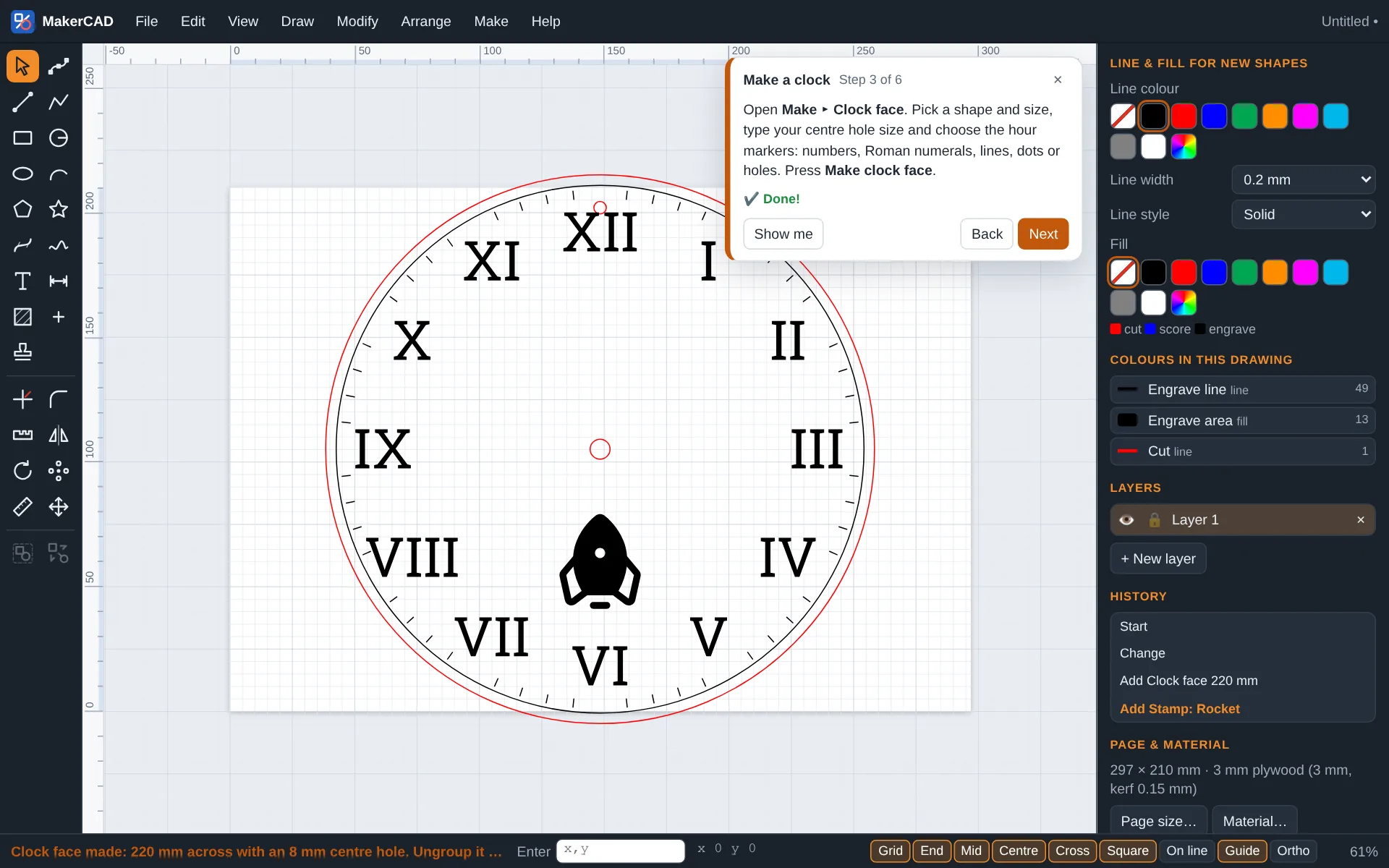Open the Draw menu
The height and width of the screenshot is (868, 1389).
point(297,21)
